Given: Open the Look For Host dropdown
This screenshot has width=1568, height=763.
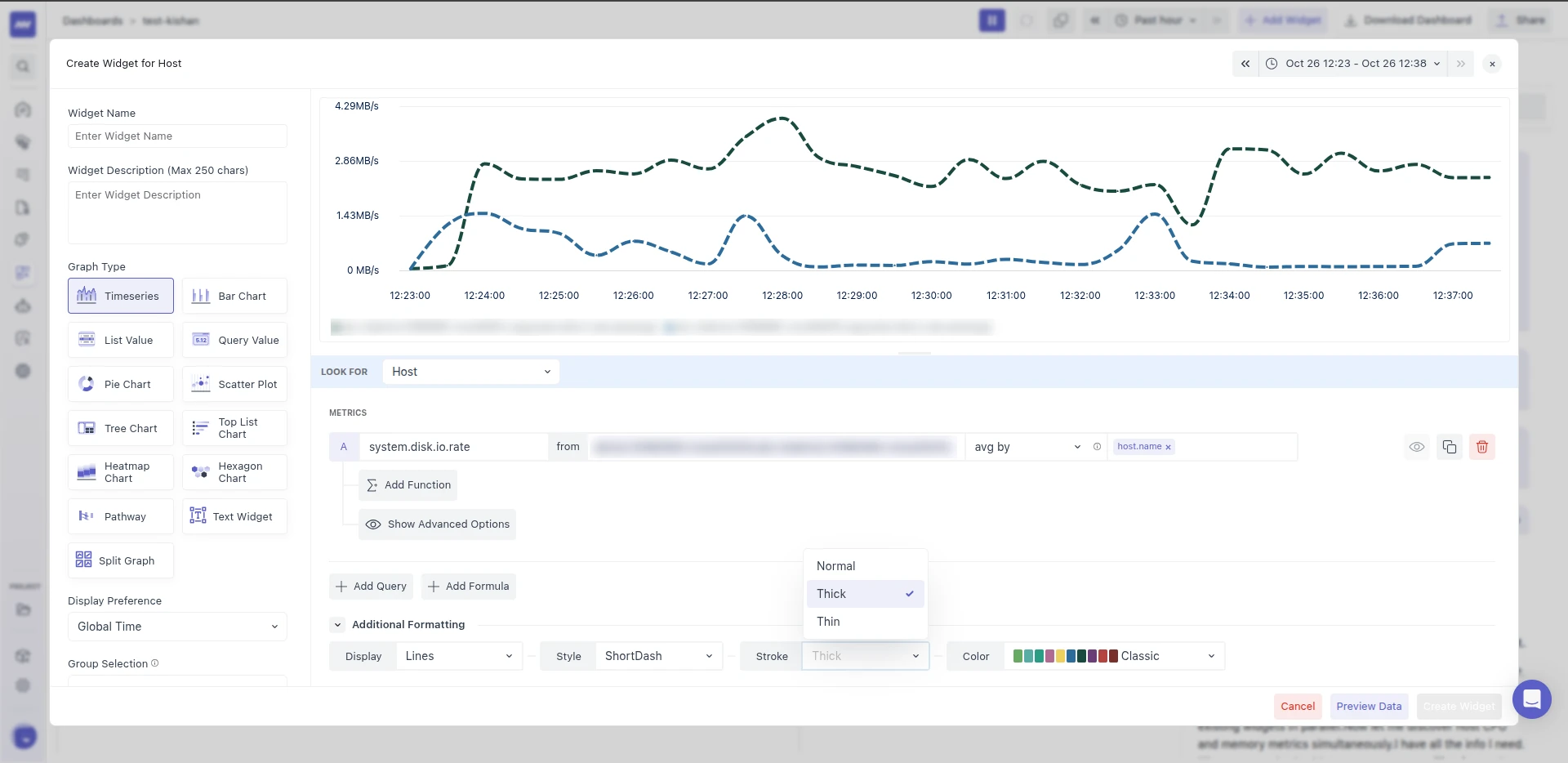Looking at the screenshot, I should pos(471,372).
